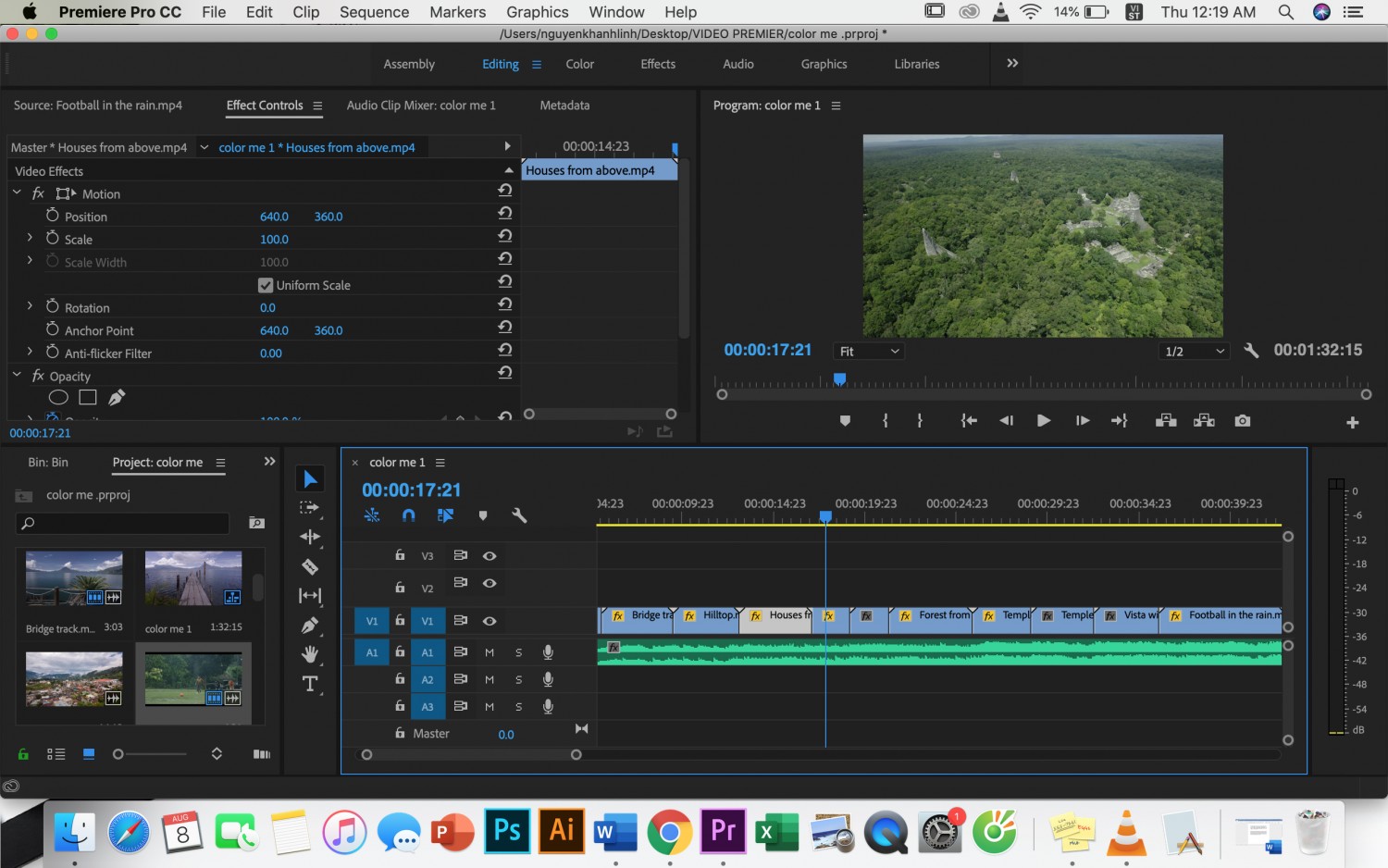
Task: Switch to the Metadata tab
Action: coord(564,105)
